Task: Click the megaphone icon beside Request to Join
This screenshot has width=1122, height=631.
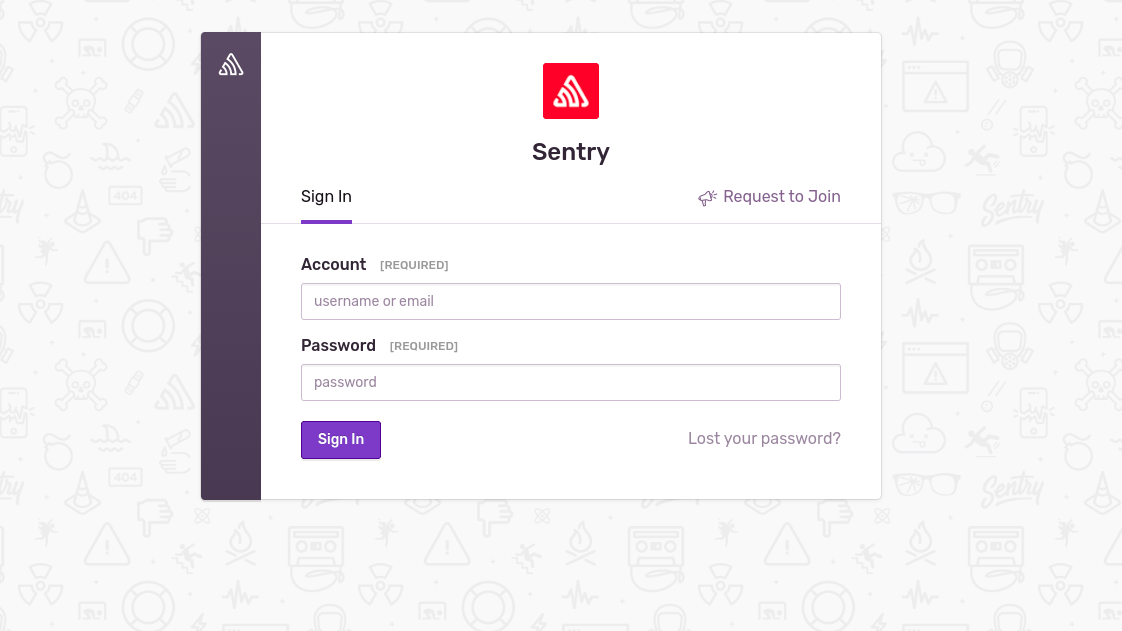Action: pyautogui.click(x=707, y=197)
